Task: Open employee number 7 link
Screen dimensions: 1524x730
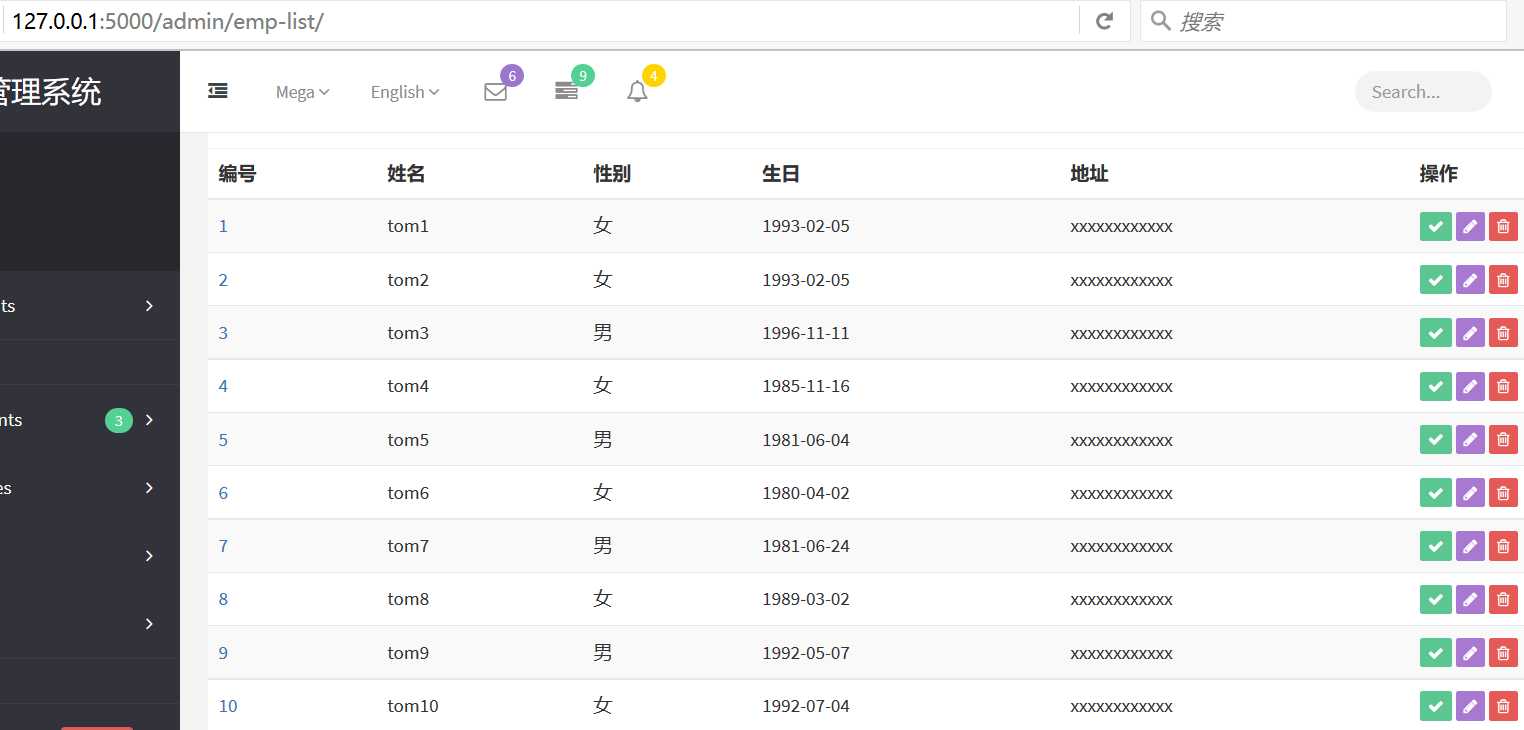Action: click(223, 546)
